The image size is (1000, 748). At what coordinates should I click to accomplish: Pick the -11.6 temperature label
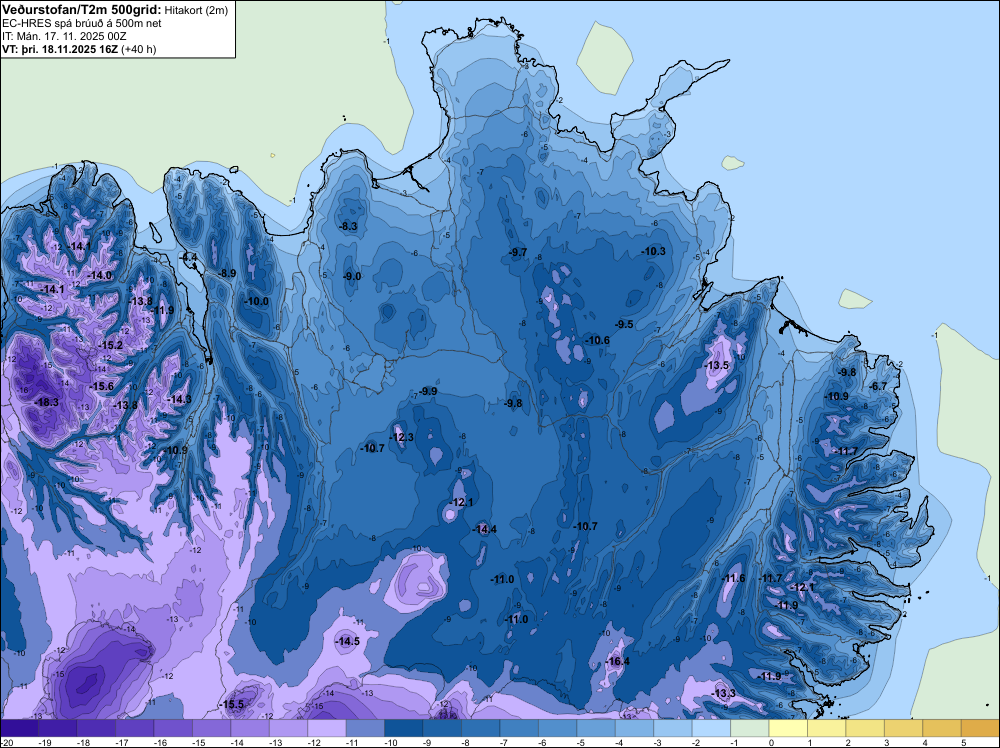pos(734,578)
